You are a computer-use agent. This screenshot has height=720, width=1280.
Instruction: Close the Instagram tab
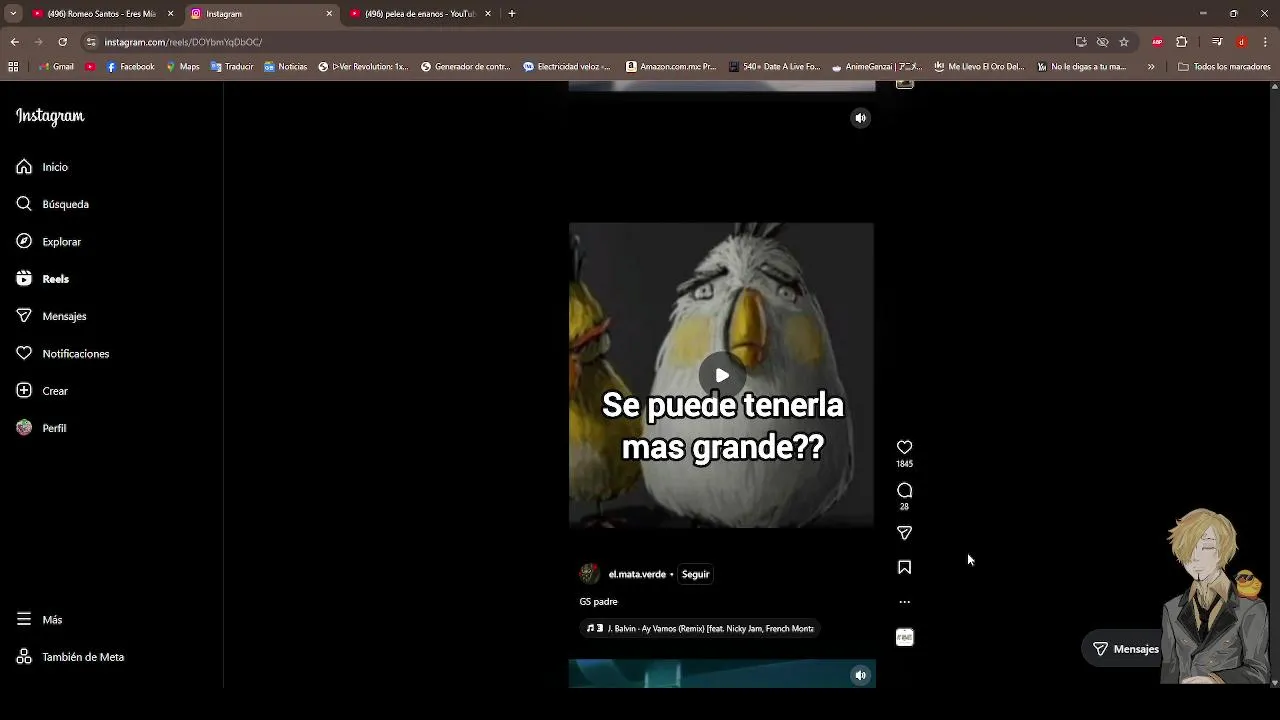pos(329,14)
